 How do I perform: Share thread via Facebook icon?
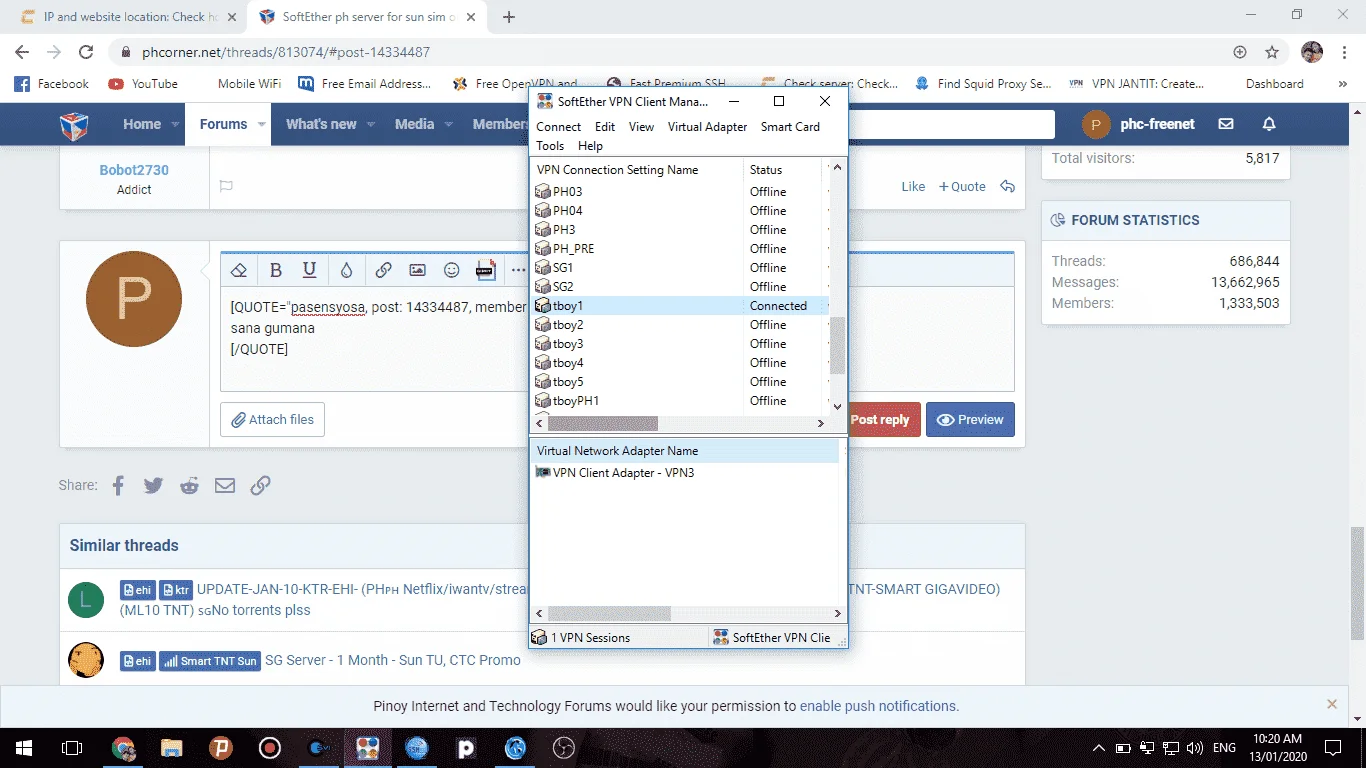pyautogui.click(x=118, y=485)
